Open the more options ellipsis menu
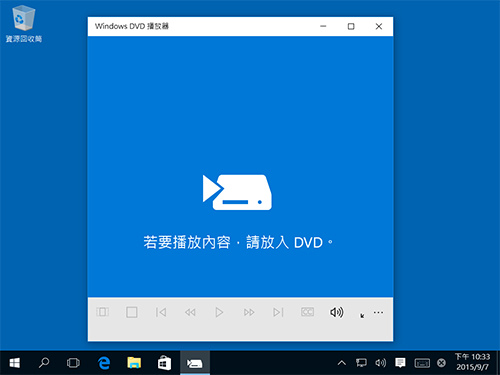The image size is (500, 375). click(x=378, y=312)
